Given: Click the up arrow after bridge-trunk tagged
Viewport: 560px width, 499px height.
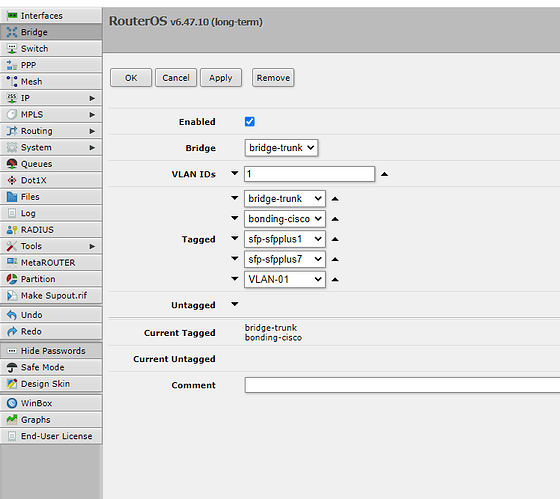Looking at the screenshot, I should pyautogui.click(x=335, y=199).
